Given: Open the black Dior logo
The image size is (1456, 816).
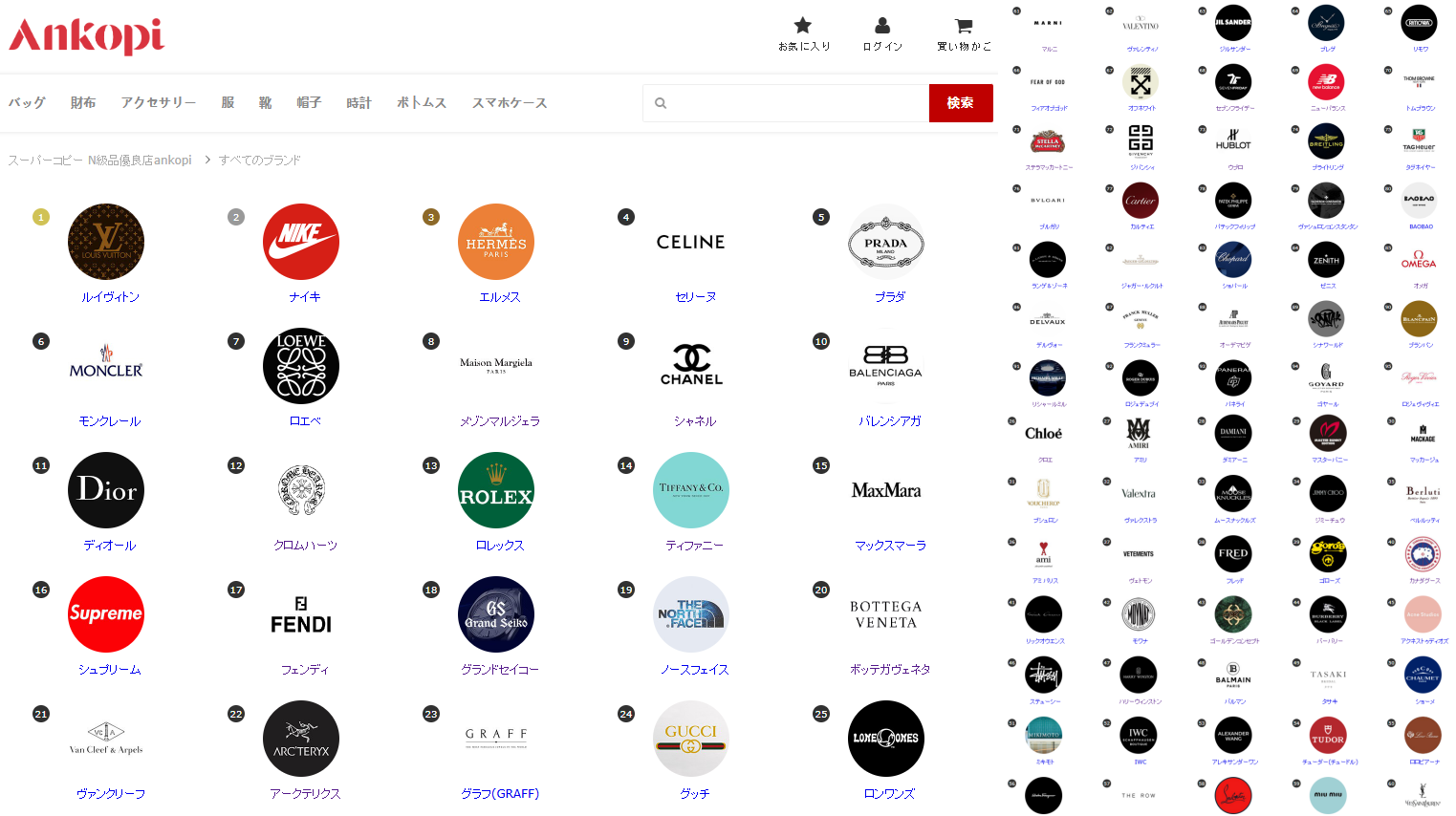Looking at the screenshot, I should (106, 490).
